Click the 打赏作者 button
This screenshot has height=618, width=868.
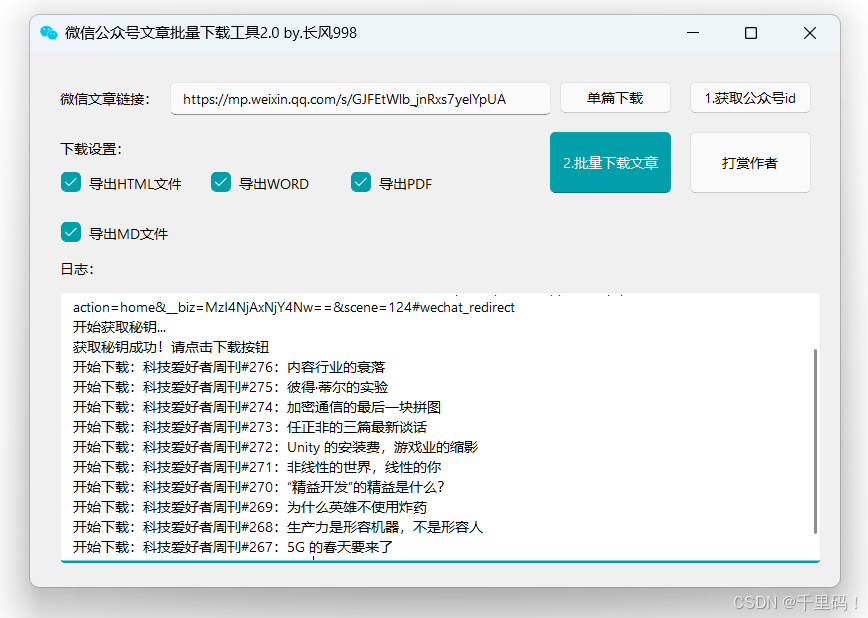pos(750,162)
